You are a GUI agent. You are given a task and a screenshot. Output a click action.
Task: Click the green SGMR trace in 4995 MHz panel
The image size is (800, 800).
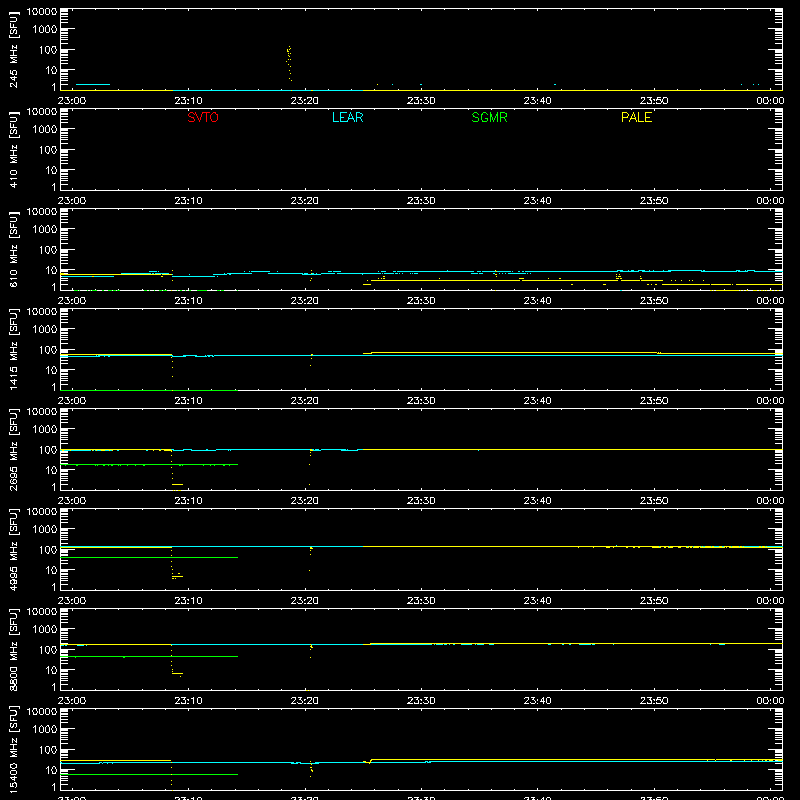(x=149, y=557)
